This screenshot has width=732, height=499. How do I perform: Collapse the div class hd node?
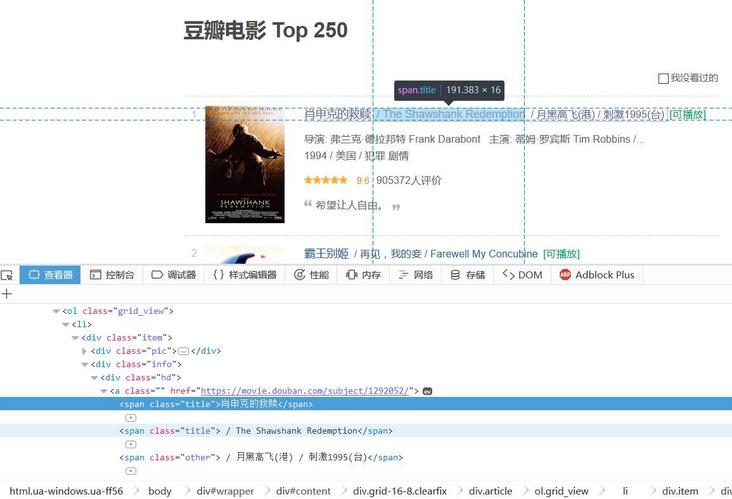[94, 377]
